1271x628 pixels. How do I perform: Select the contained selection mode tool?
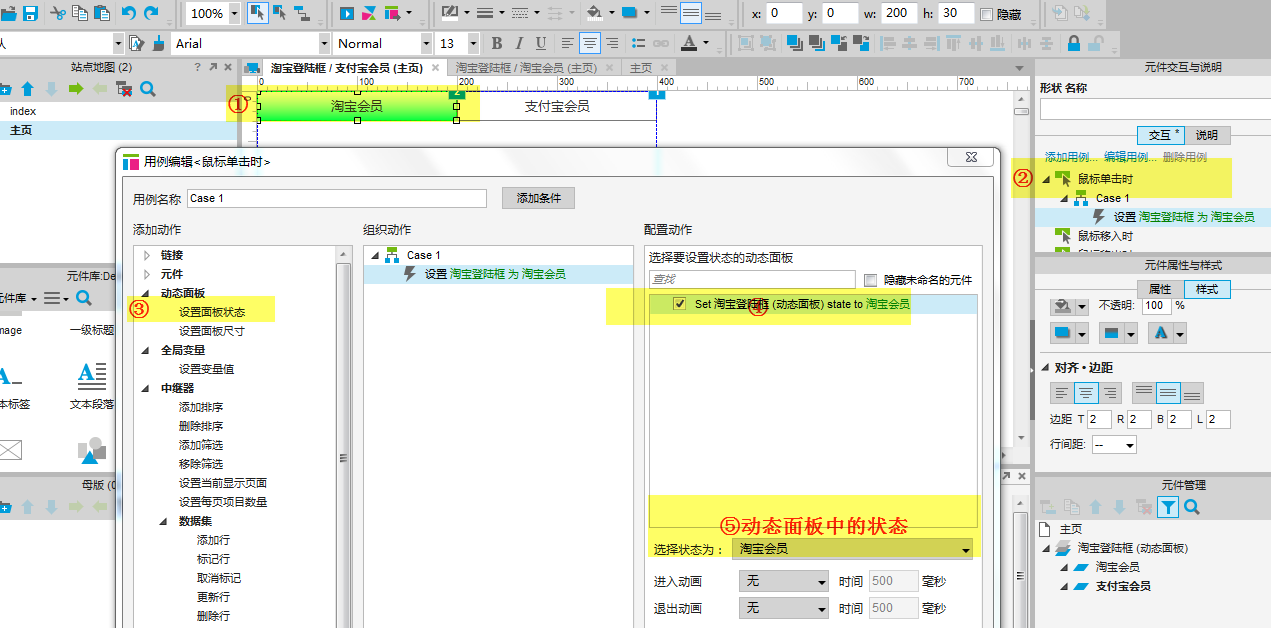coord(280,13)
